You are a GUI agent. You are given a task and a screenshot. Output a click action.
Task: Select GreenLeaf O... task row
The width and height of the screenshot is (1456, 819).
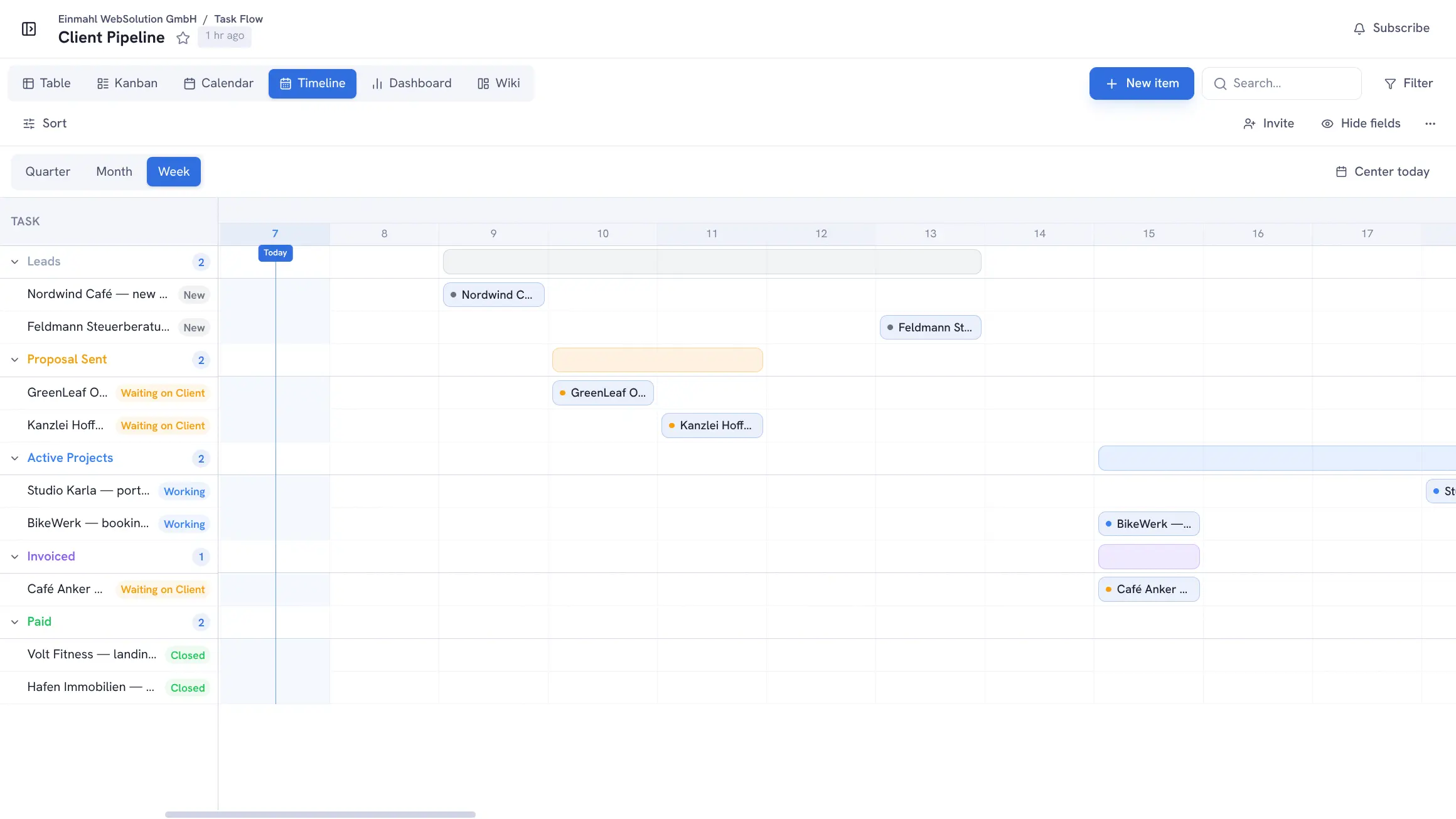109,393
